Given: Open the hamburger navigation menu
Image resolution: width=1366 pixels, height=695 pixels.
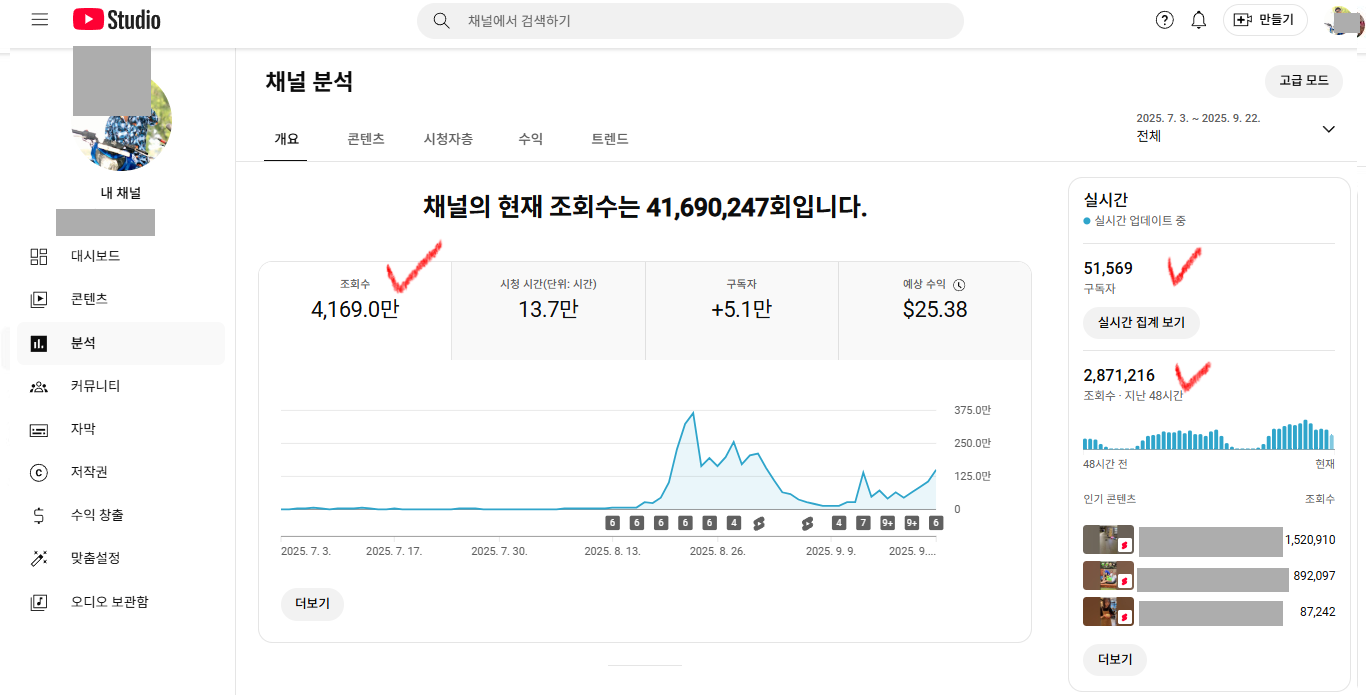Looking at the screenshot, I should [x=40, y=20].
